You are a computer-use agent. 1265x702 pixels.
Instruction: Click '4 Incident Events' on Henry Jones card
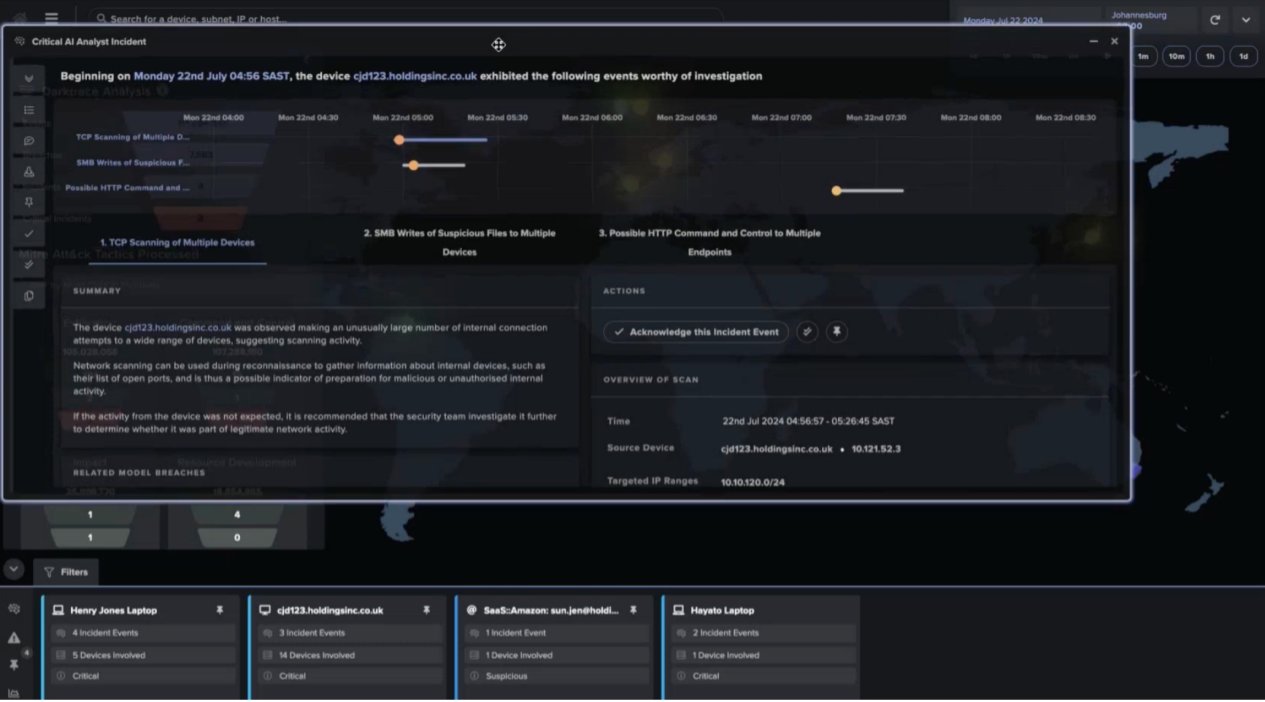point(143,633)
